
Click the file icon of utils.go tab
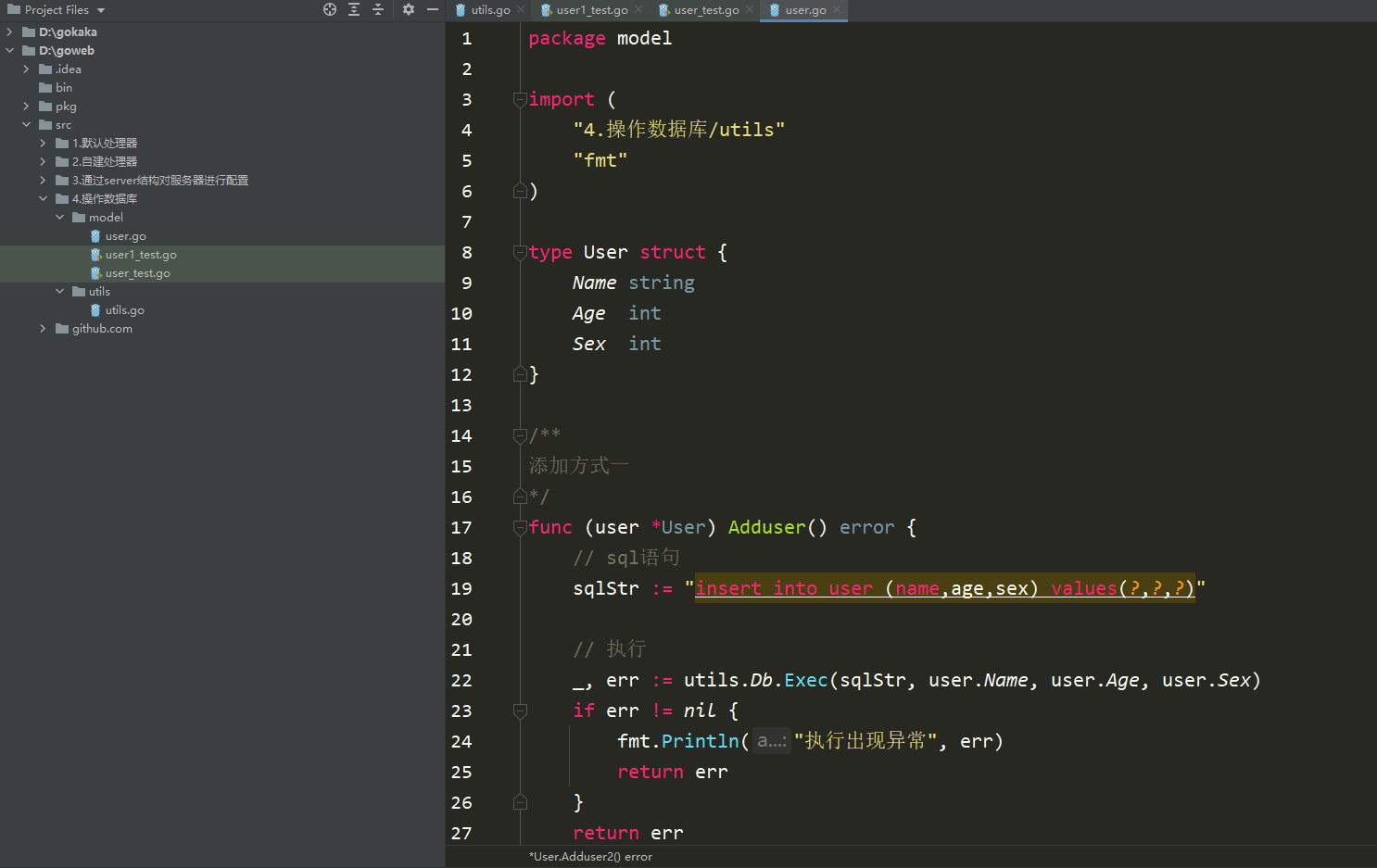pyautogui.click(x=461, y=10)
